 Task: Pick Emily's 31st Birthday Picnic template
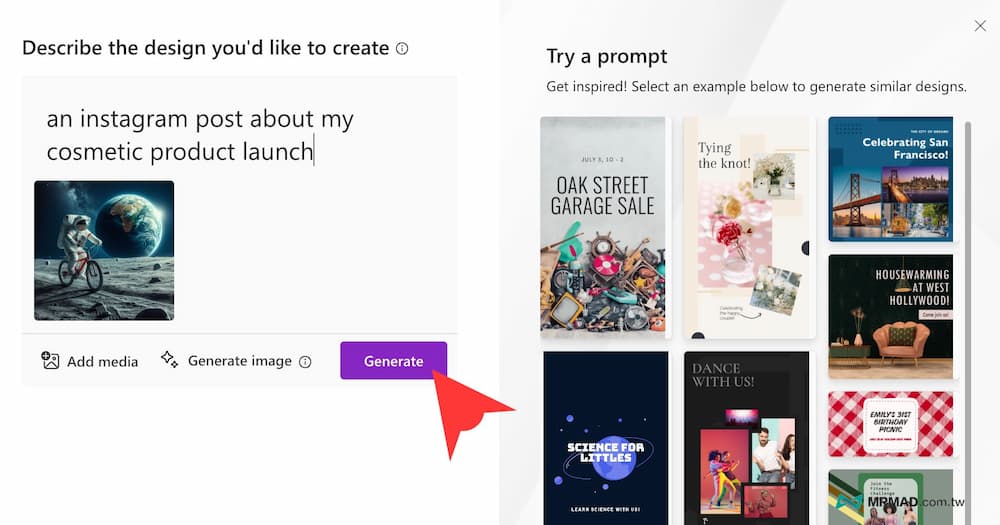pyautogui.click(x=890, y=423)
